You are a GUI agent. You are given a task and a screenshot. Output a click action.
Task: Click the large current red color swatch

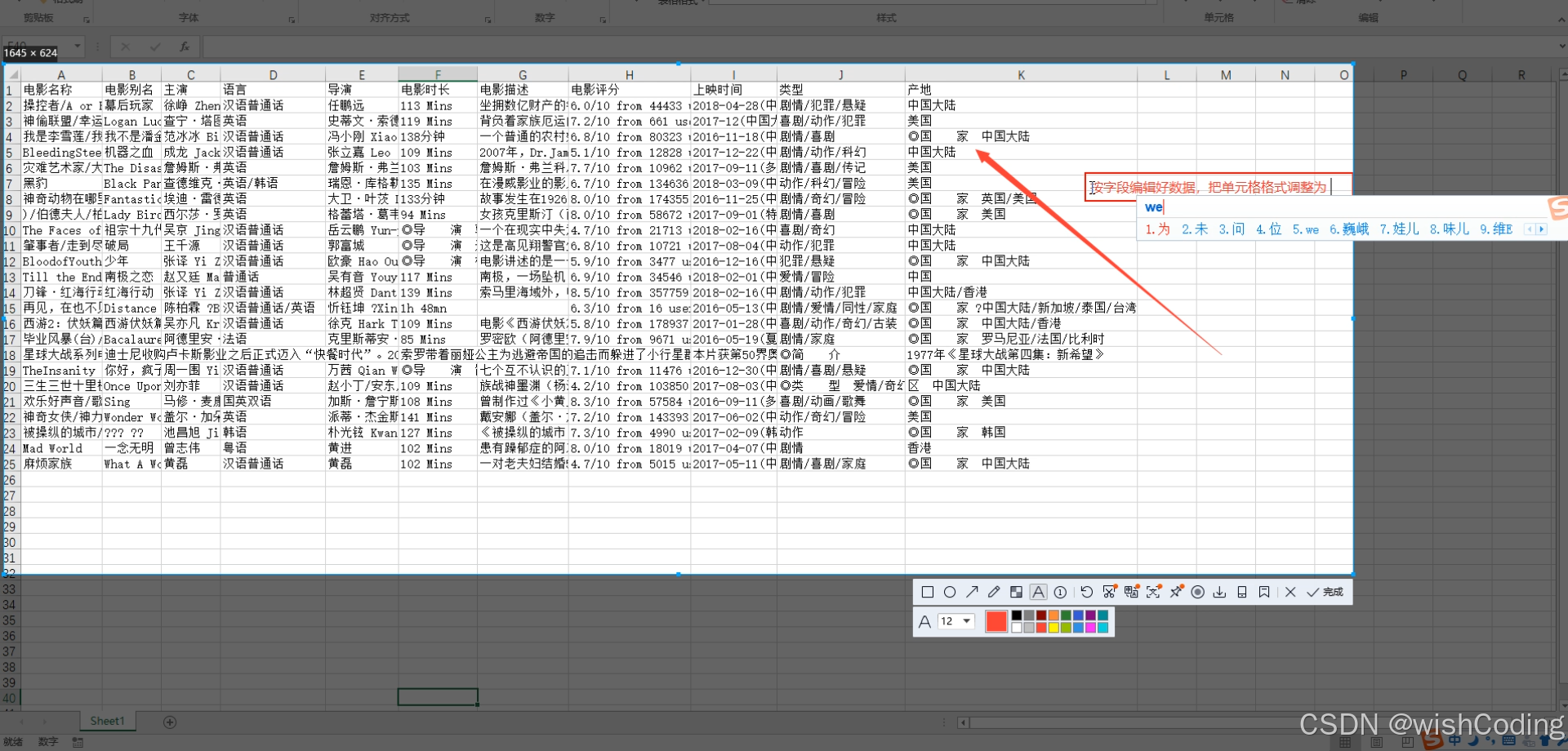coord(996,621)
